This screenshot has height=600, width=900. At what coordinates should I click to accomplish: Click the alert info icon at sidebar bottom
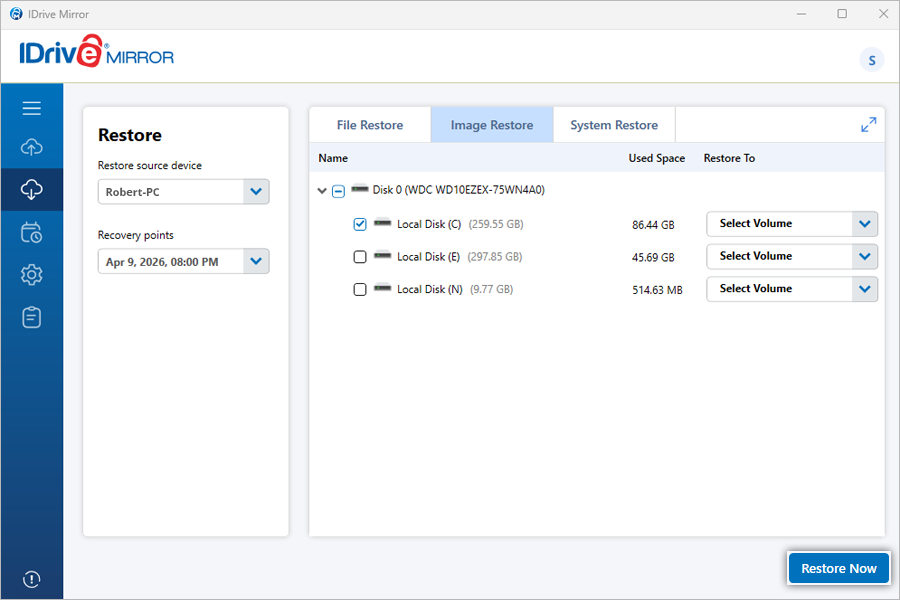(31, 579)
